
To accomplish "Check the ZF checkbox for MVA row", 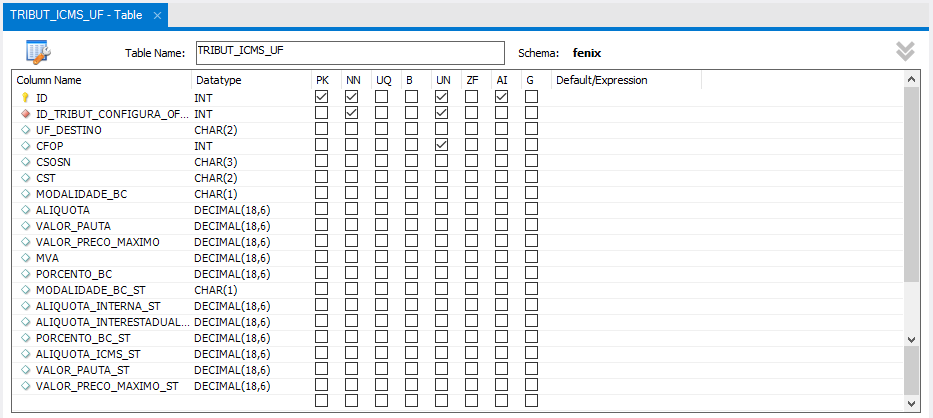I will [x=471, y=257].
